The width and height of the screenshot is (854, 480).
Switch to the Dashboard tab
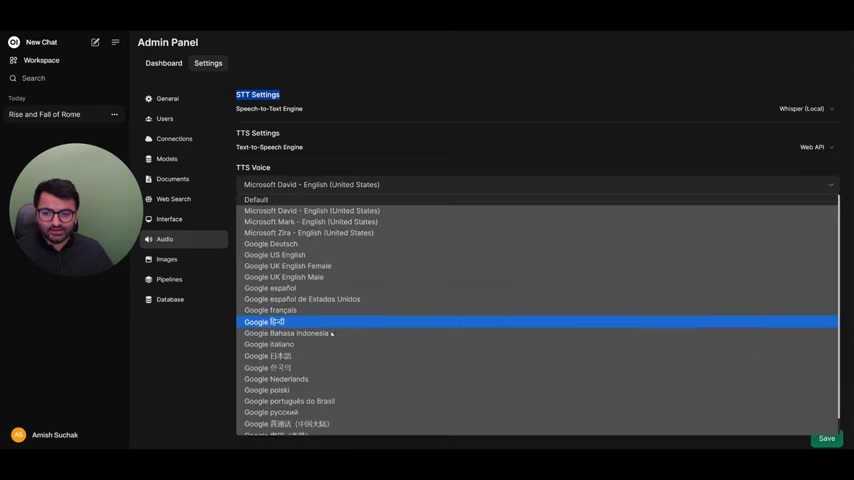coord(164,63)
